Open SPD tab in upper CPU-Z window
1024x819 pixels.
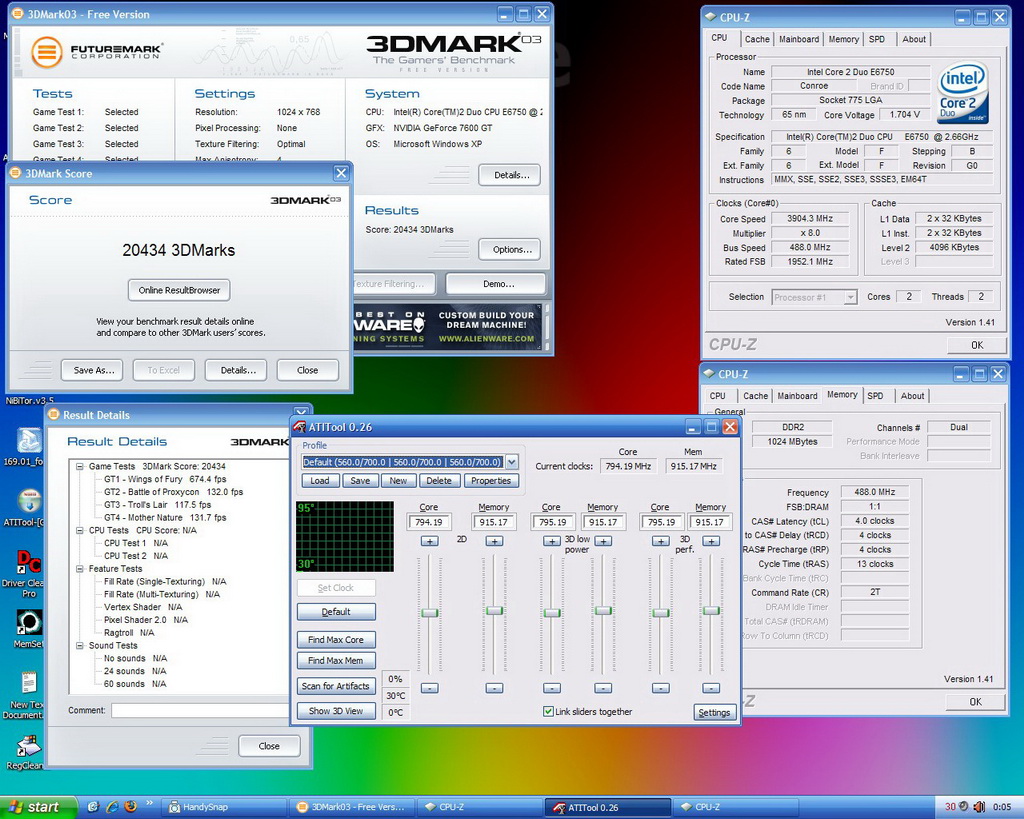(877, 39)
